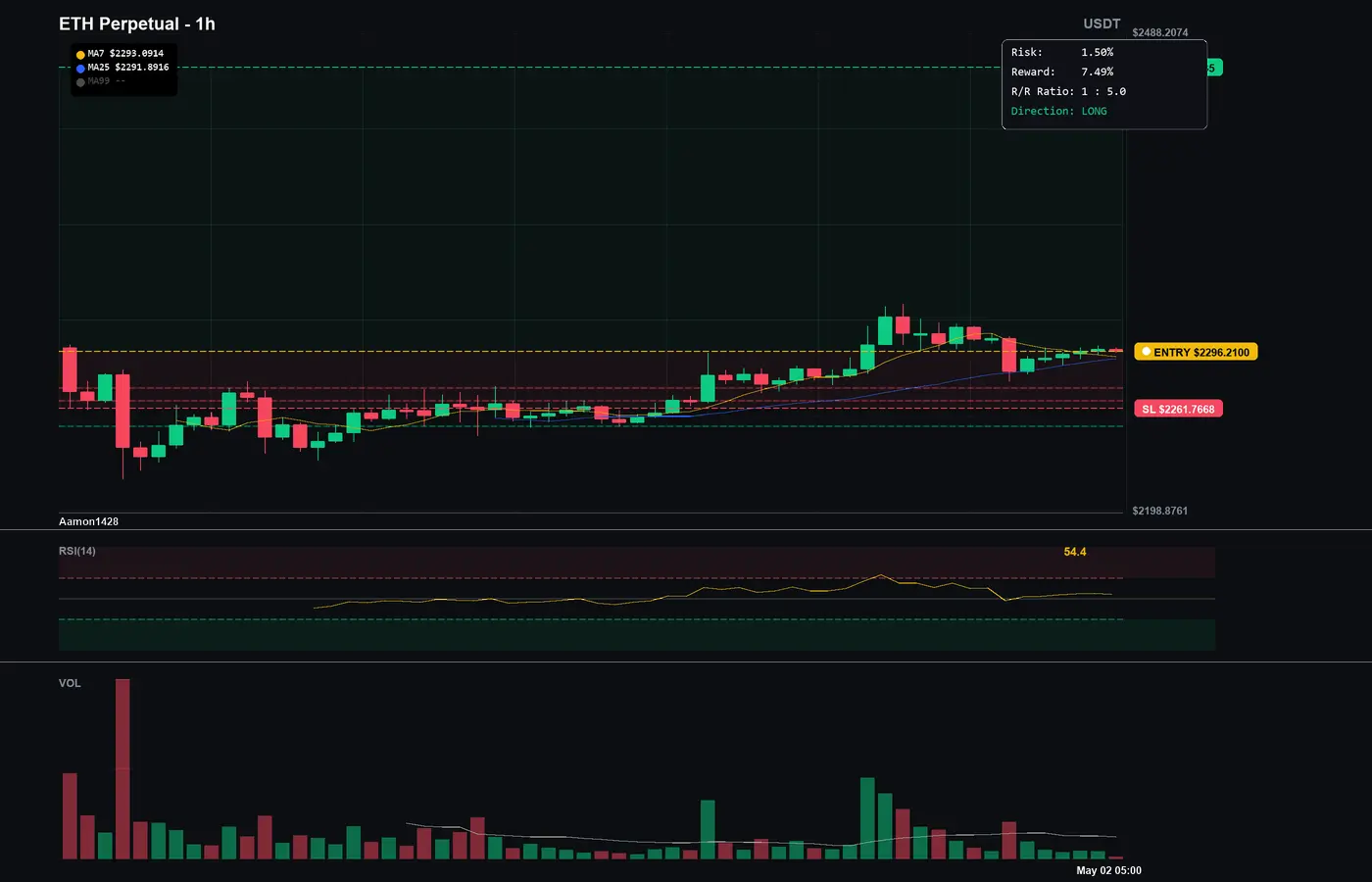This screenshot has width=1372, height=882.
Task: Click the May 02 05:00 time label
Action: coord(1108,870)
